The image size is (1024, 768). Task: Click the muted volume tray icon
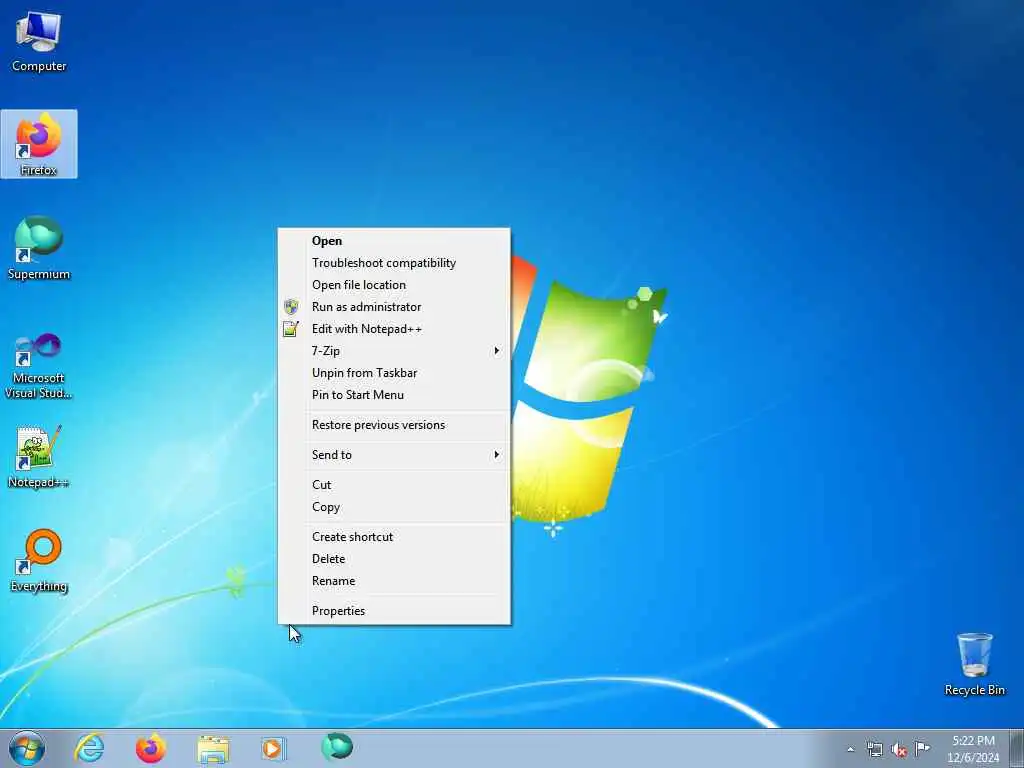coord(899,750)
